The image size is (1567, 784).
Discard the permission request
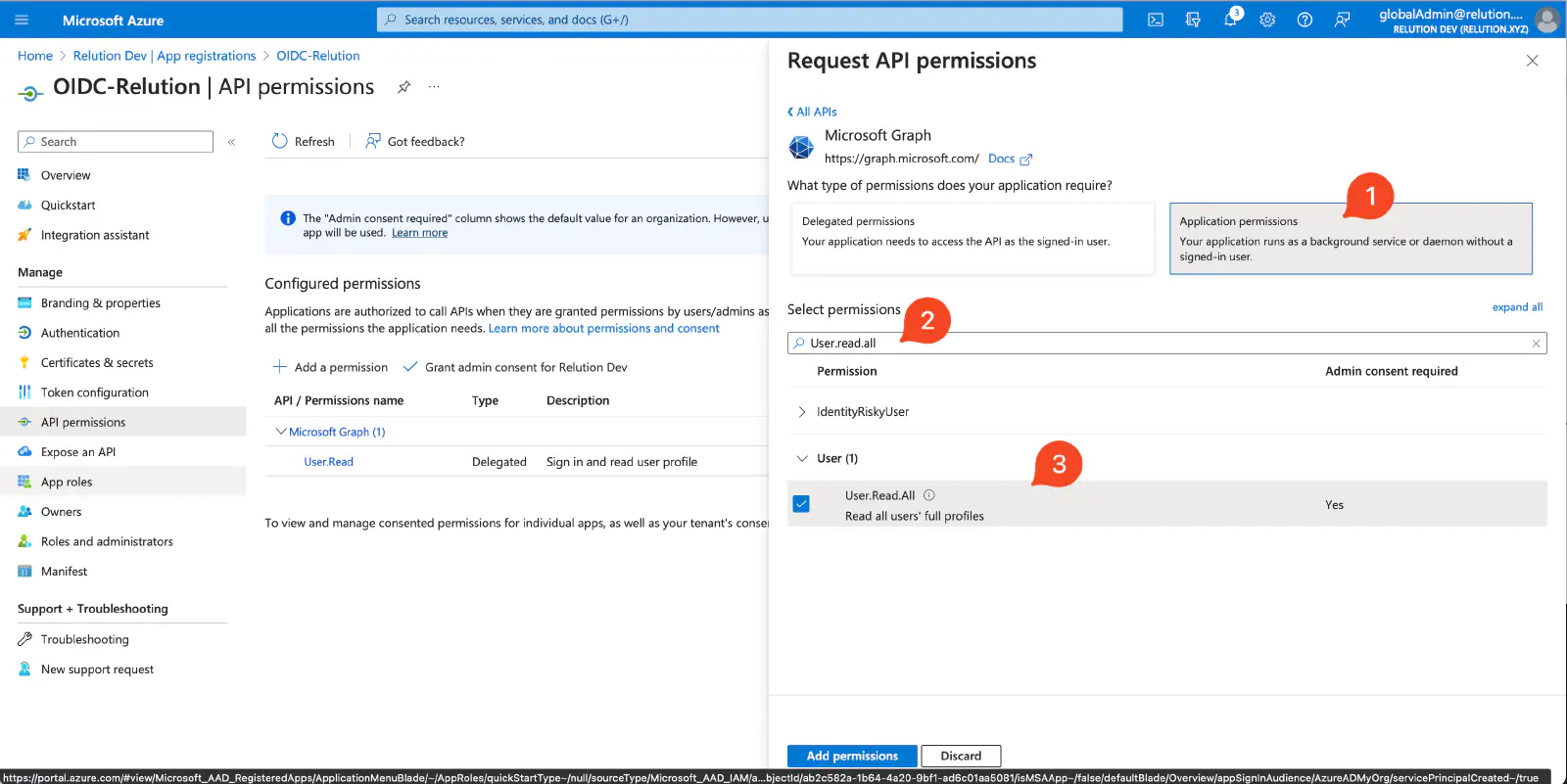pyautogui.click(x=961, y=756)
